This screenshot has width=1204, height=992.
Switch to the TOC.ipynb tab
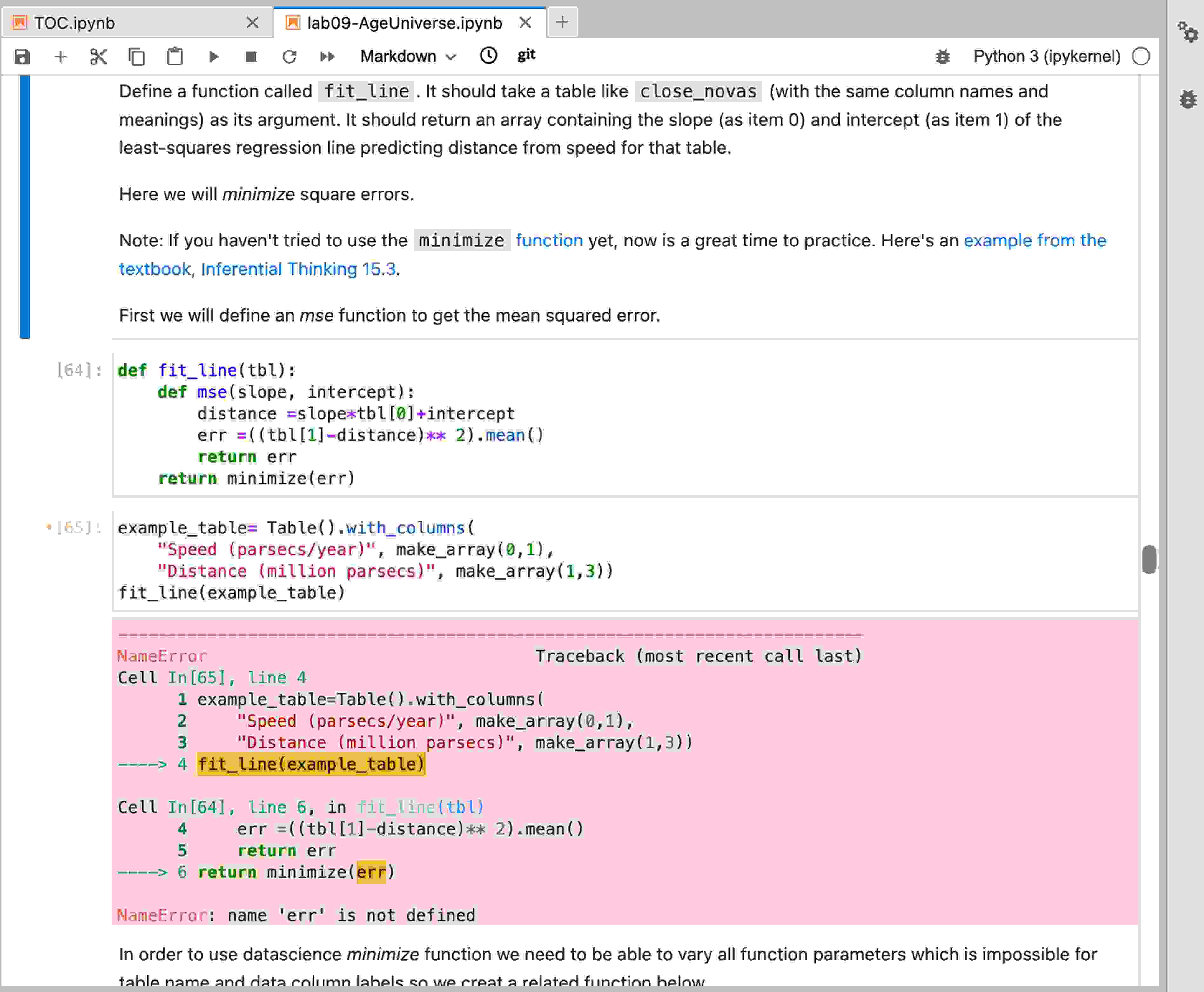click(x=74, y=23)
